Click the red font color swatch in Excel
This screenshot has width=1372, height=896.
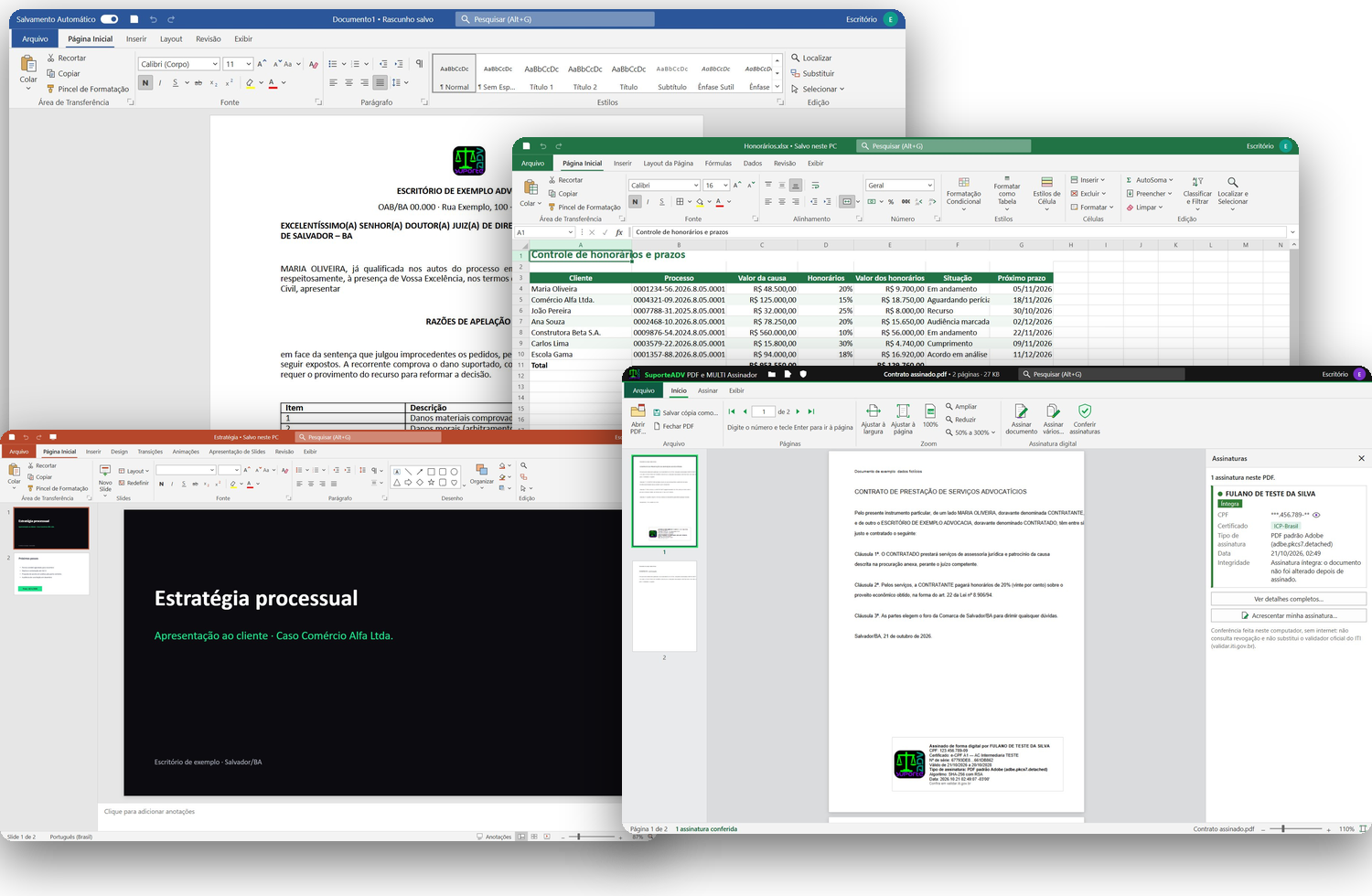pos(718,202)
